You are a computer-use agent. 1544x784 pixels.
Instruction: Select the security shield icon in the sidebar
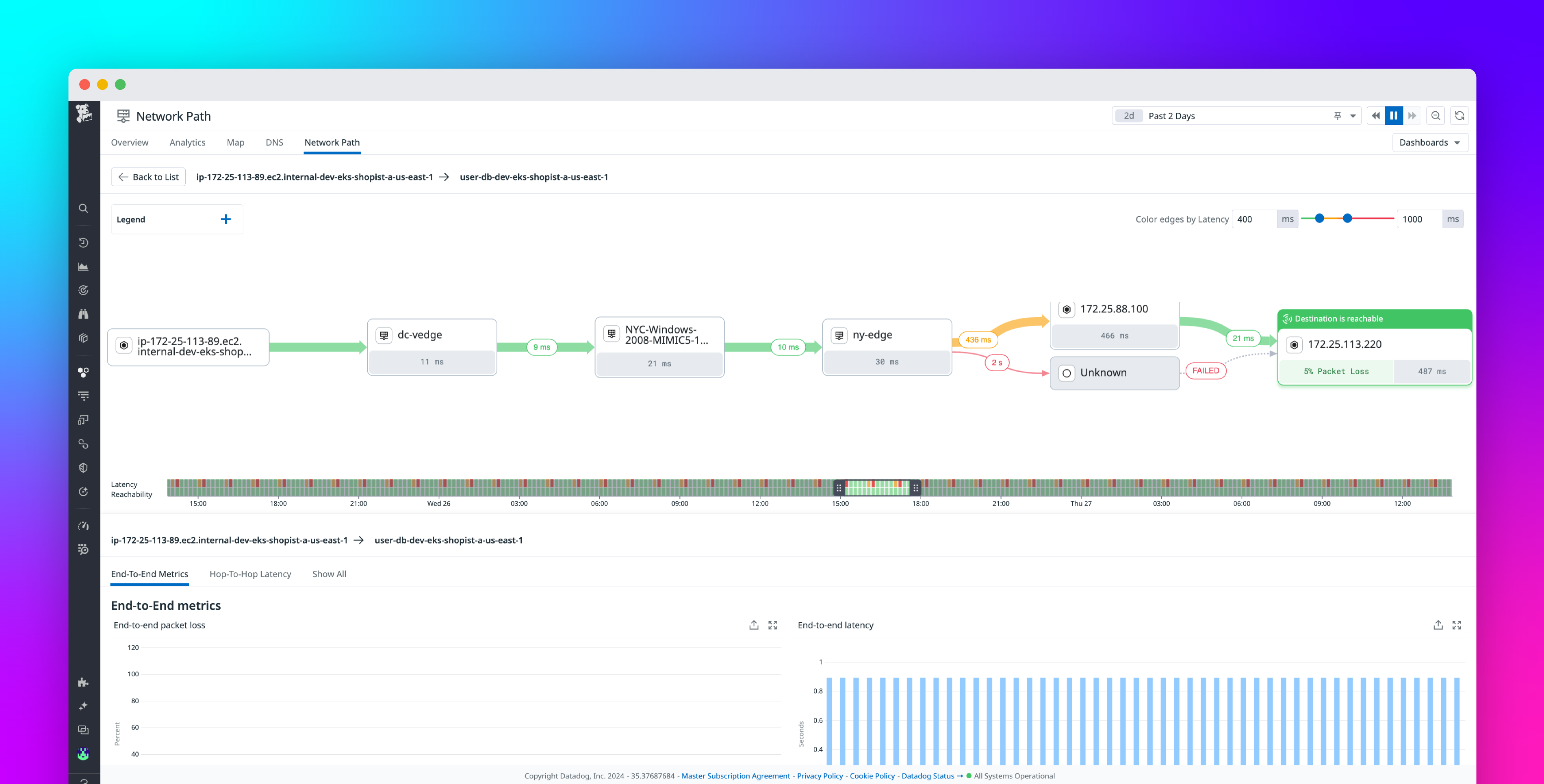(x=83, y=468)
